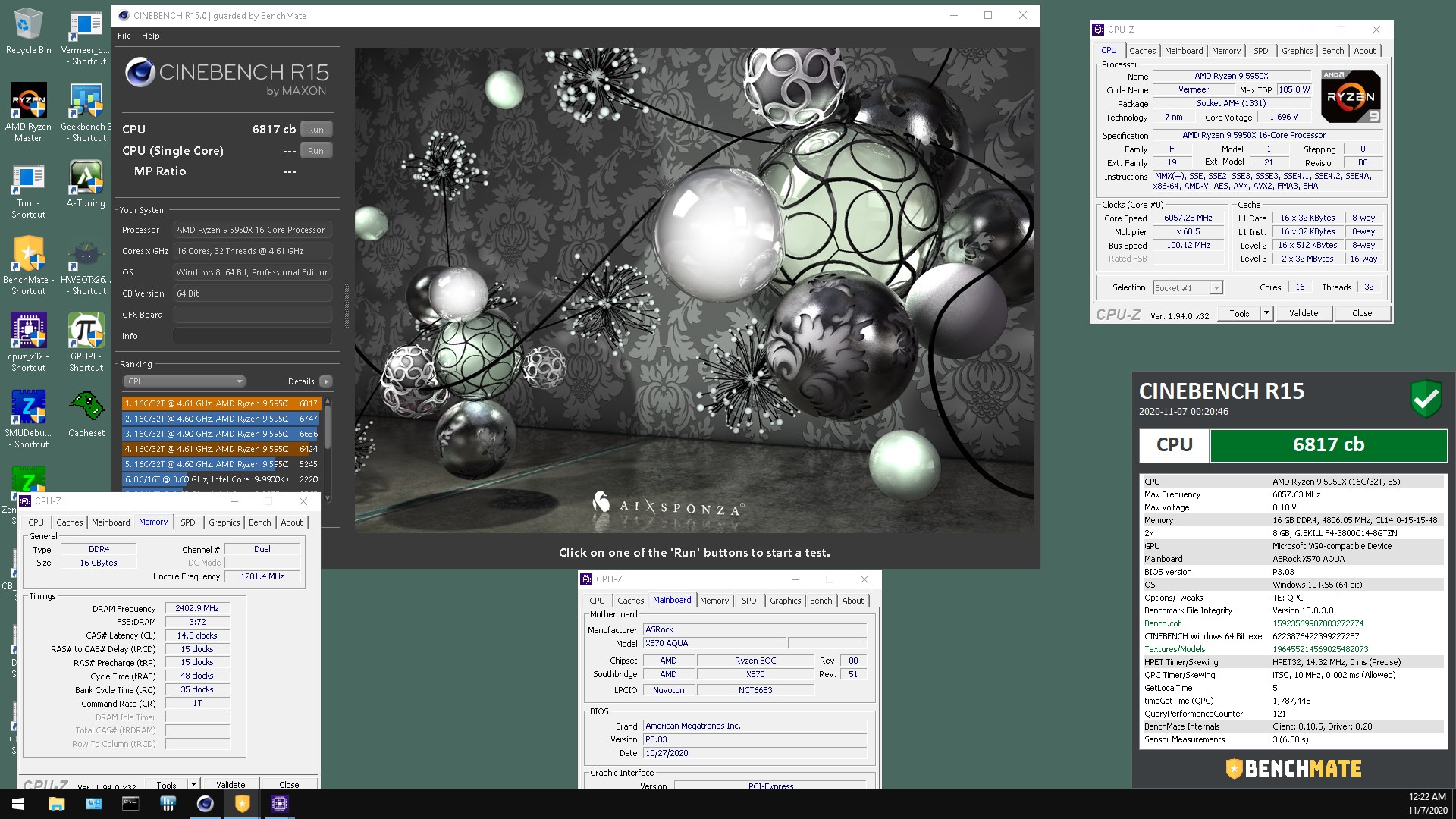
Task: Switch to SPD tab in top-right CPU-Z
Action: [1260, 51]
